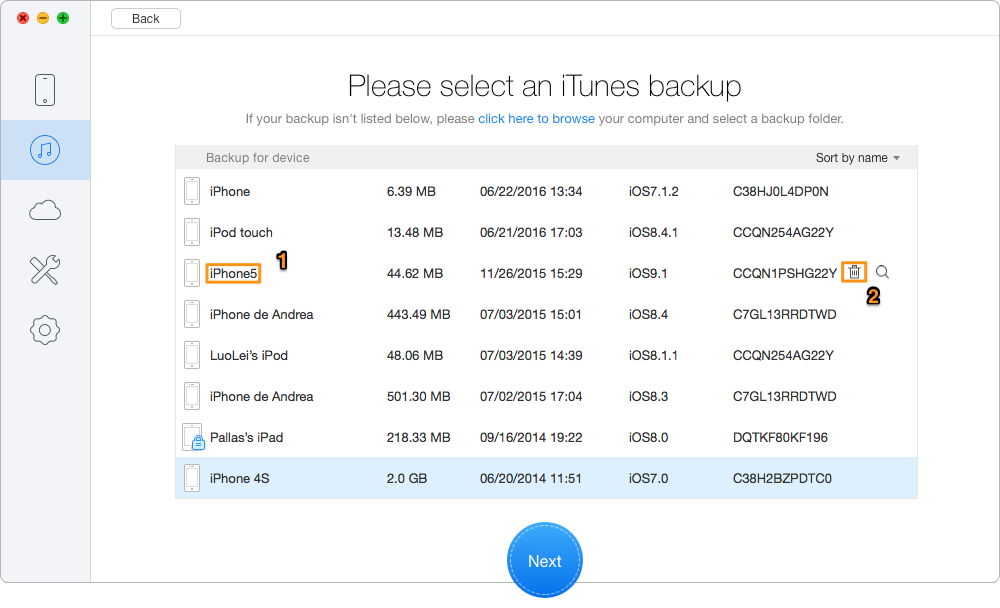Click iOS version 'iOS8.1.1'
The image size is (1000, 608).
(x=653, y=355)
